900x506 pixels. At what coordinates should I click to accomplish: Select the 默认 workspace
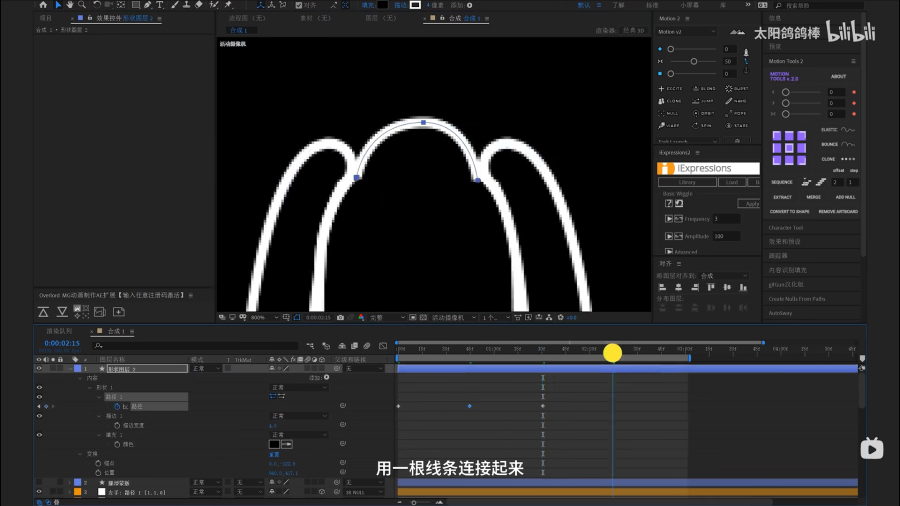tap(584, 5)
